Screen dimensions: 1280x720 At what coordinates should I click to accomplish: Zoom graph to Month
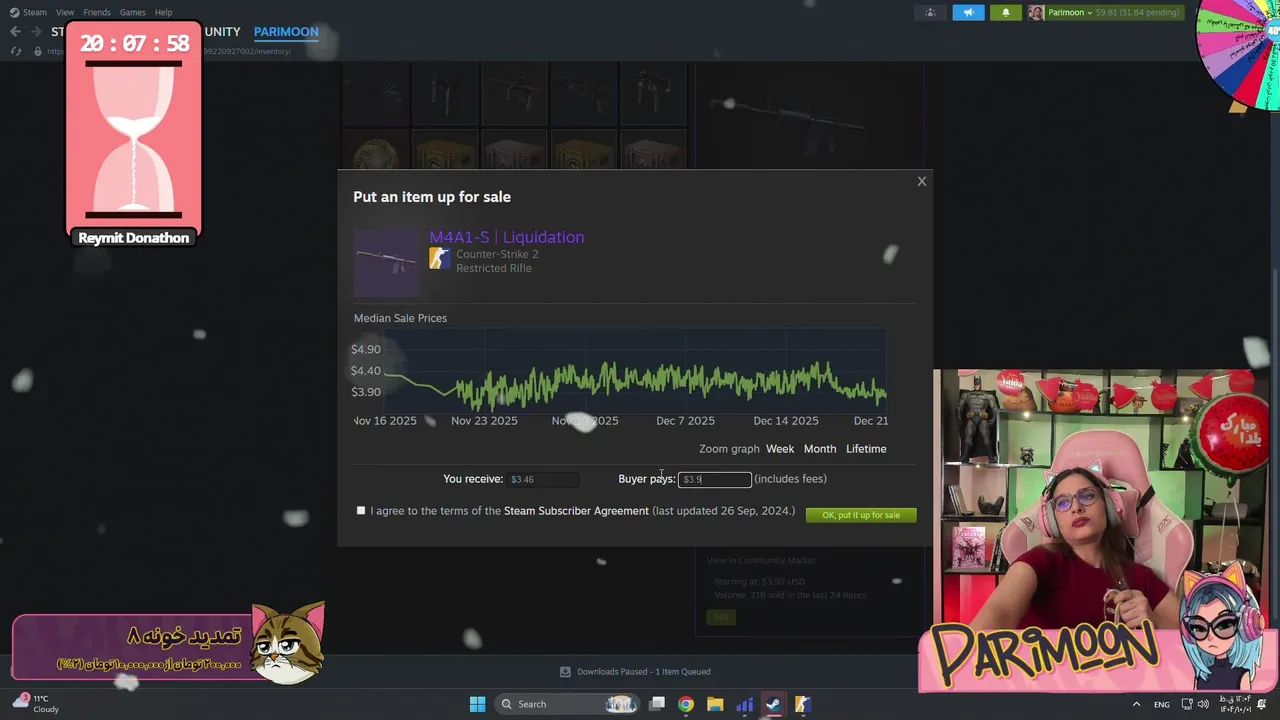(x=820, y=449)
